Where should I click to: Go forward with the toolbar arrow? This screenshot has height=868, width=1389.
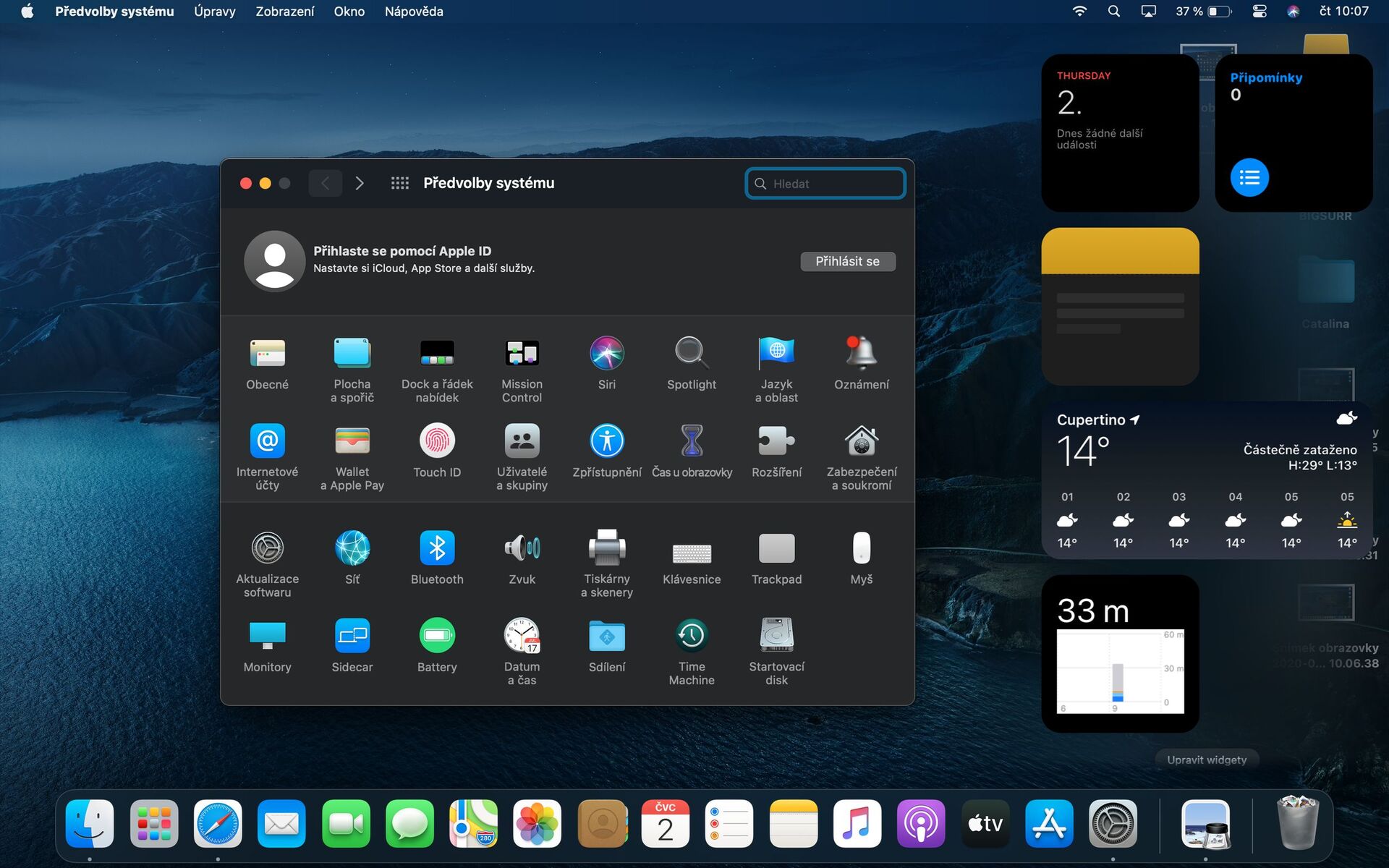click(360, 183)
